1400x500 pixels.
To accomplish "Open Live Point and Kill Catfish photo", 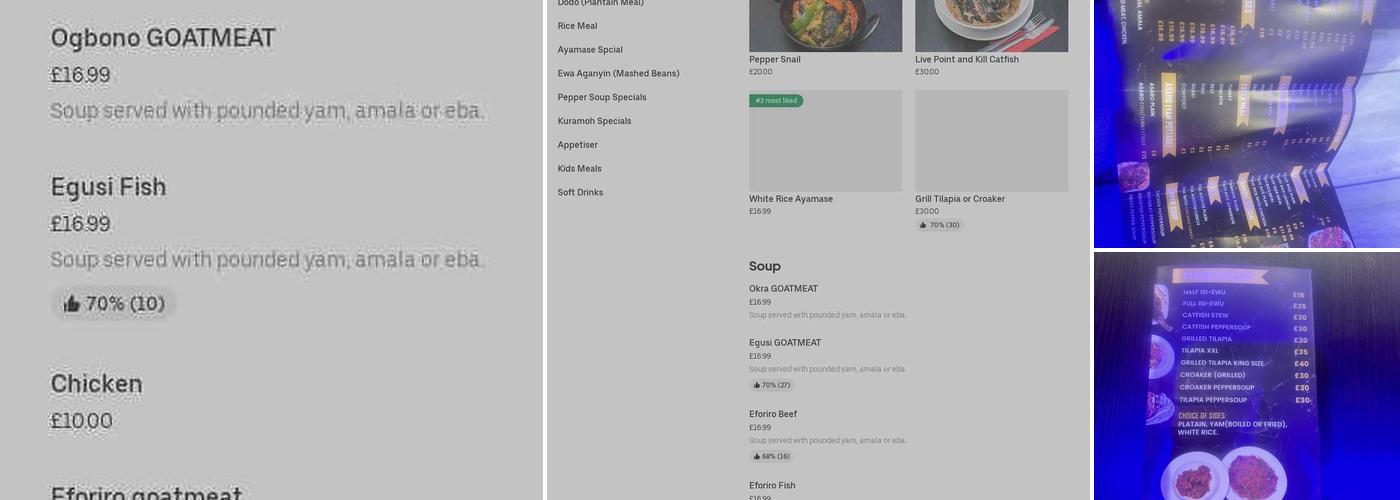I will click(x=991, y=25).
